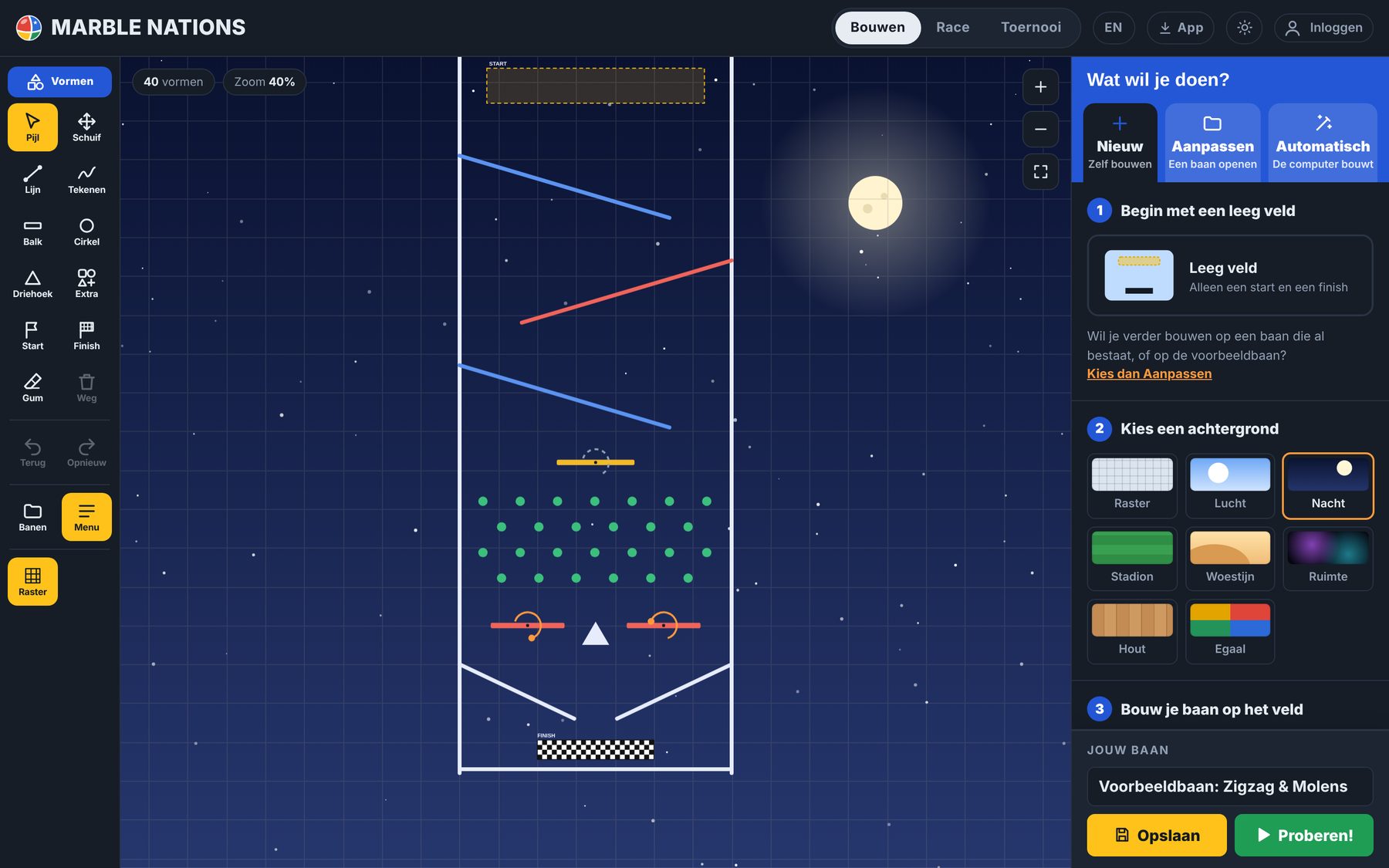Click the Zoom 40% indicator
Viewport: 1389px width, 868px height.
pyautogui.click(x=265, y=82)
